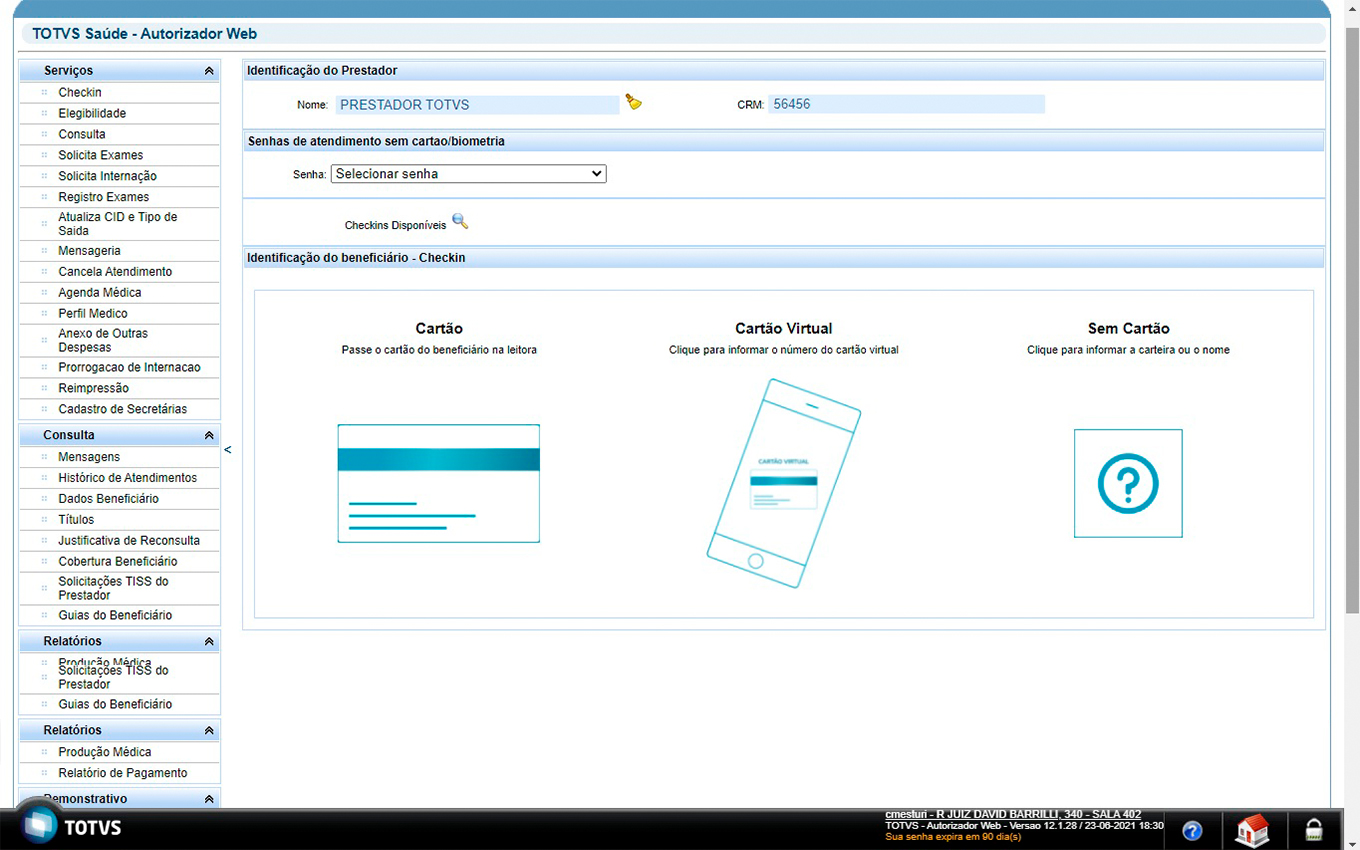Open help via the blue question icon
Image resolution: width=1360 pixels, height=850 pixels.
1192,830
